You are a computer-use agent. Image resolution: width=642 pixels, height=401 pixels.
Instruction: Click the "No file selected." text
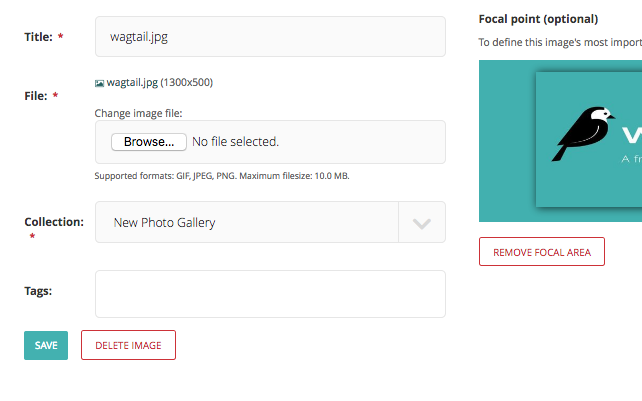pos(235,142)
